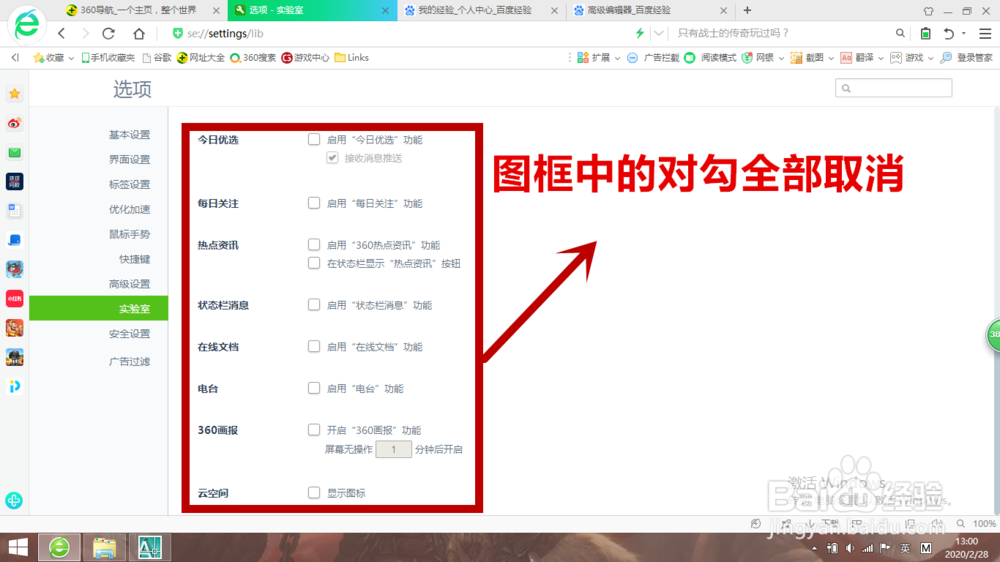
Task: Expand the 收藏 favorites dropdown
Action: point(71,58)
